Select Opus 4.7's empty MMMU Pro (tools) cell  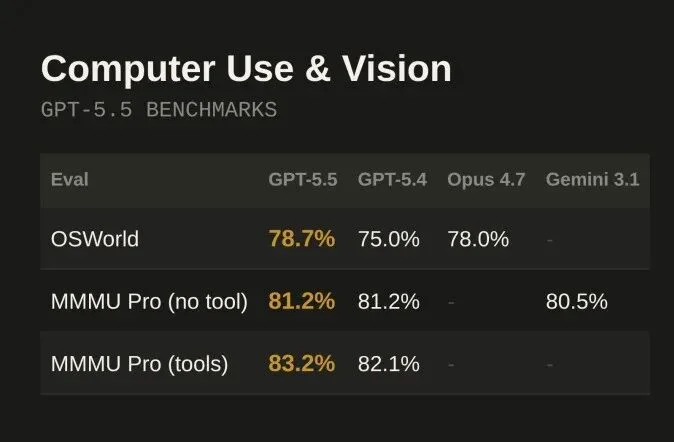pyautogui.click(x=451, y=365)
